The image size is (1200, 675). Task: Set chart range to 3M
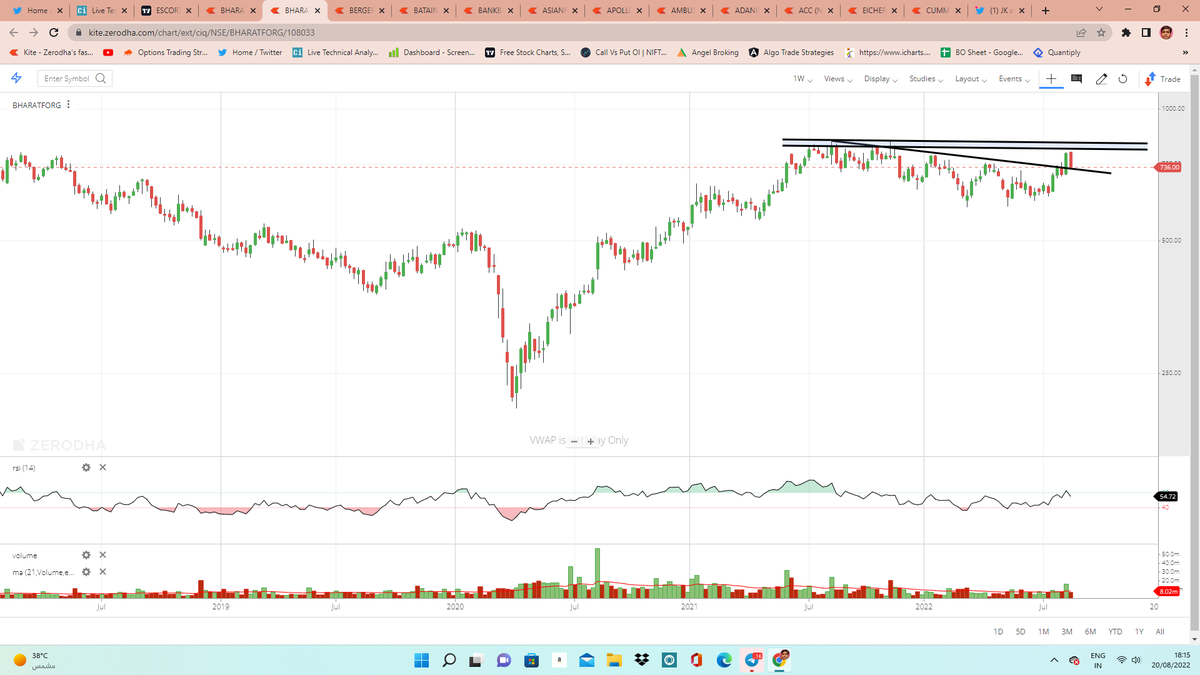pos(1066,632)
